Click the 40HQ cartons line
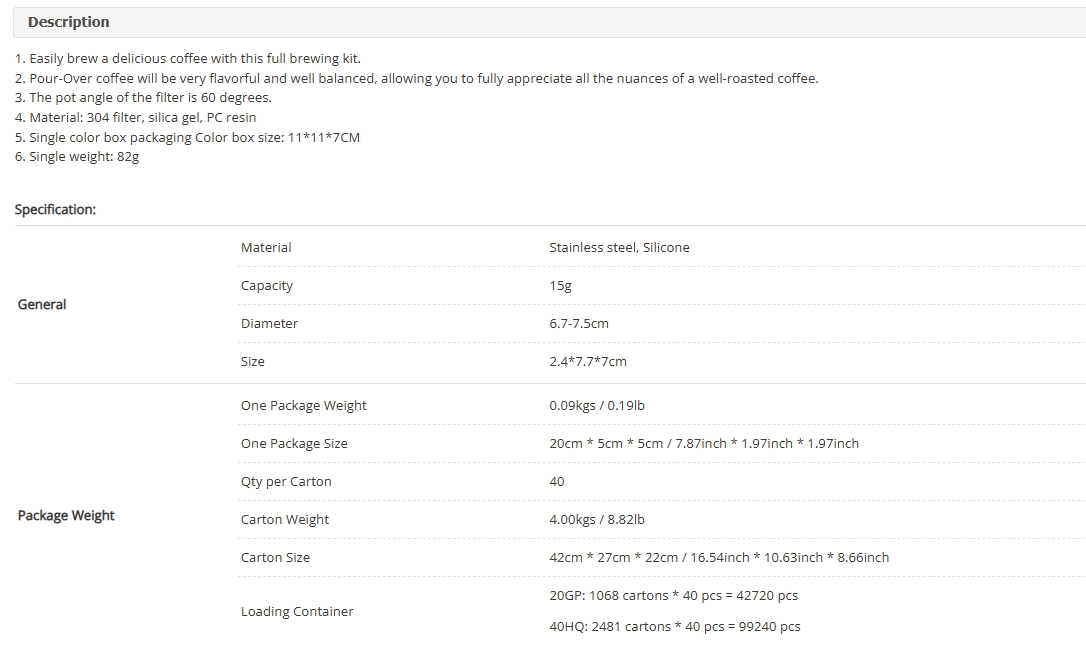This screenshot has width=1086, height=646. [x=675, y=627]
